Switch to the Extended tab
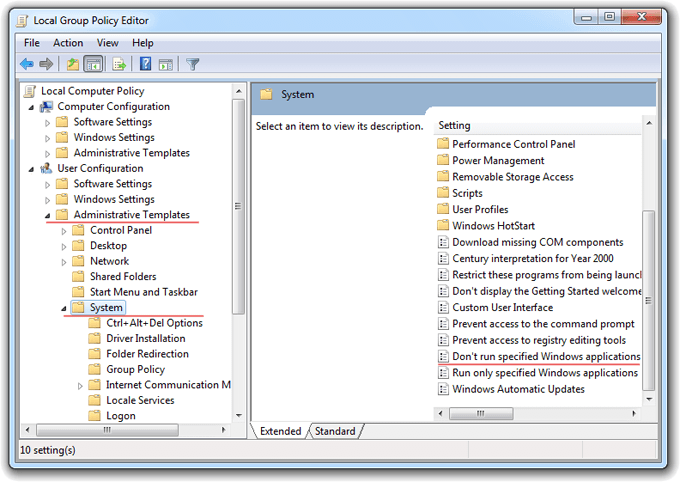The height and width of the screenshot is (482, 680). coord(280,431)
